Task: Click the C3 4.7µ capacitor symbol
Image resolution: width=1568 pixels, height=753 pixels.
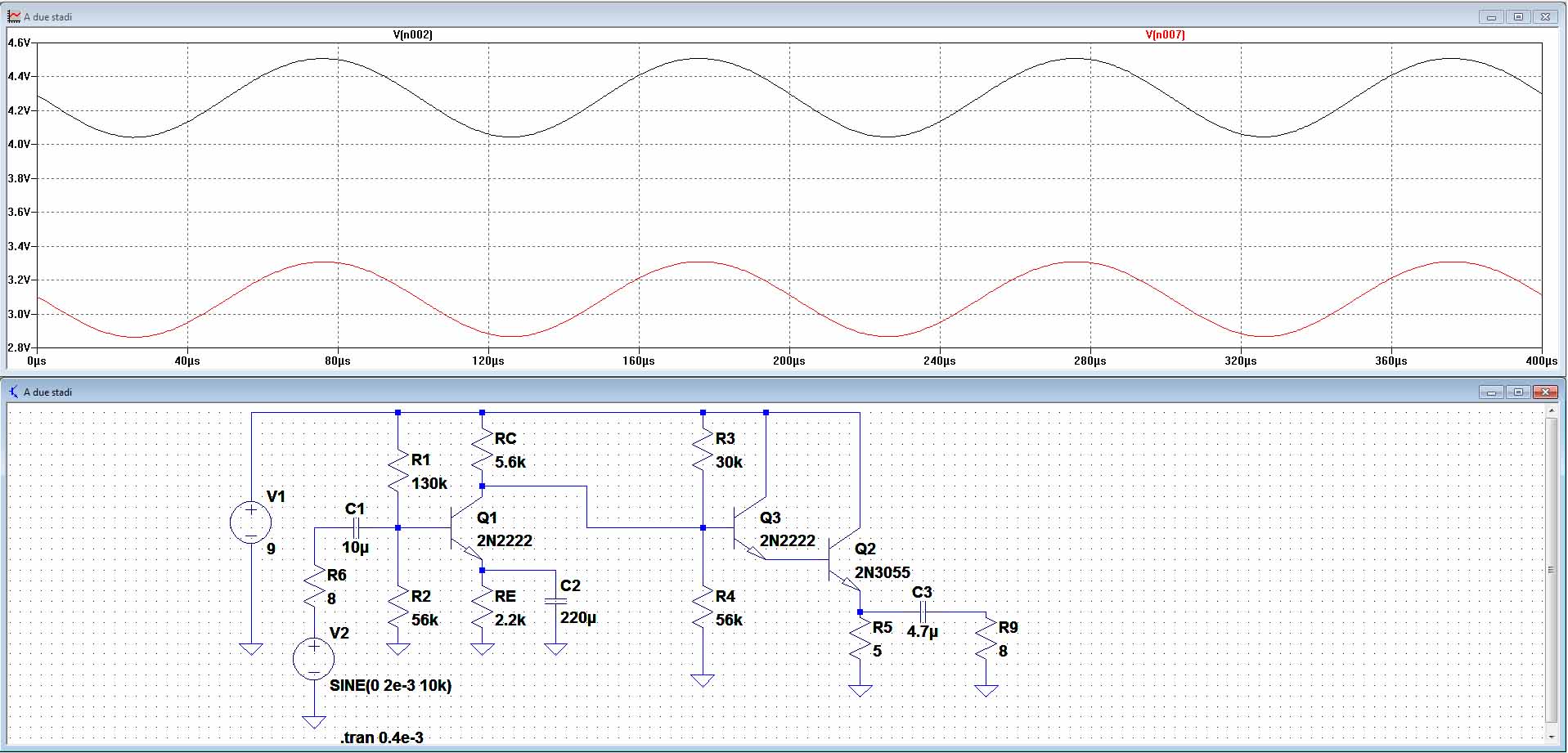Action: coord(922,612)
